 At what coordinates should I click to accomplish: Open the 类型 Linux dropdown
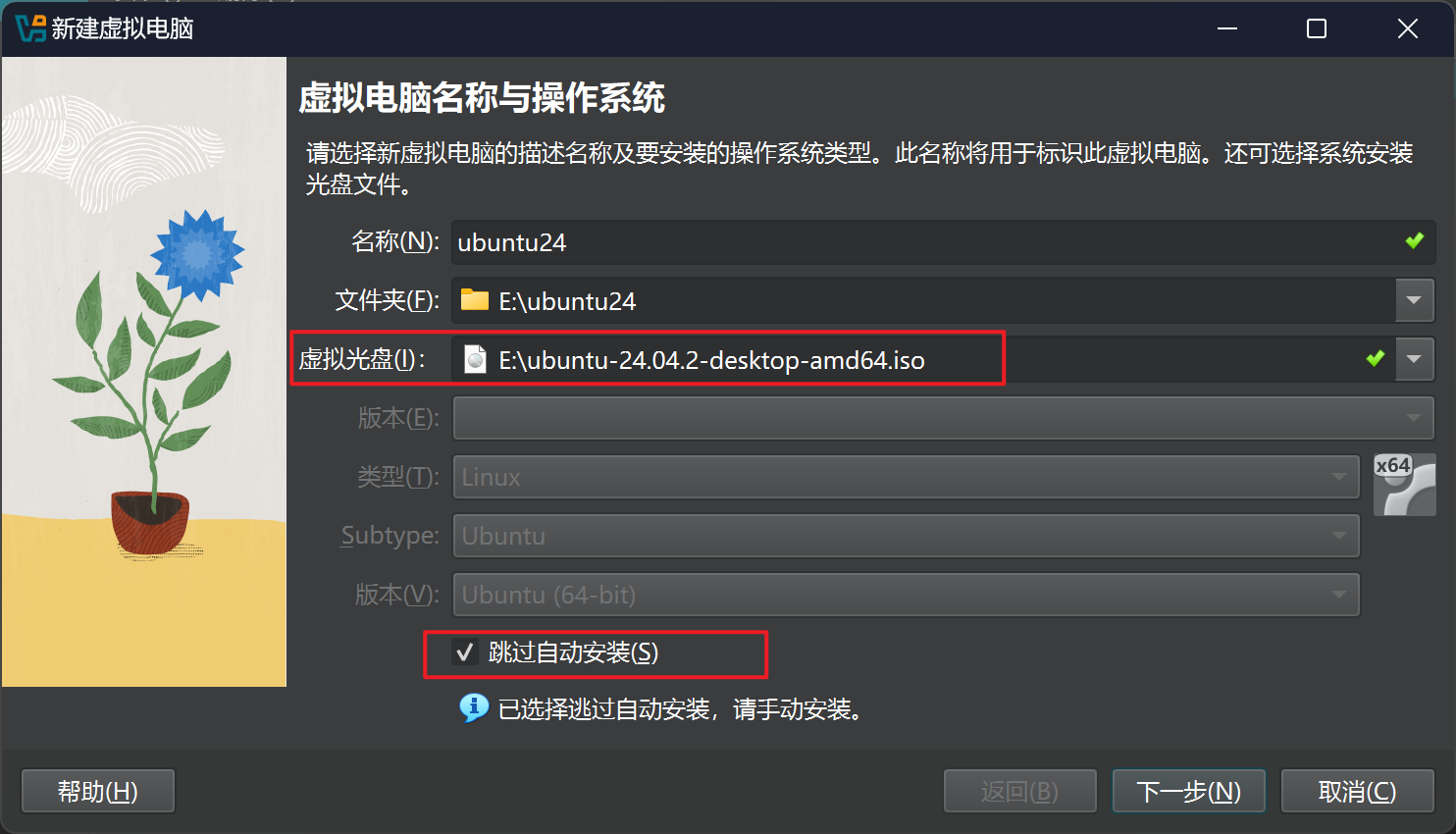pyautogui.click(x=906, y=477)
